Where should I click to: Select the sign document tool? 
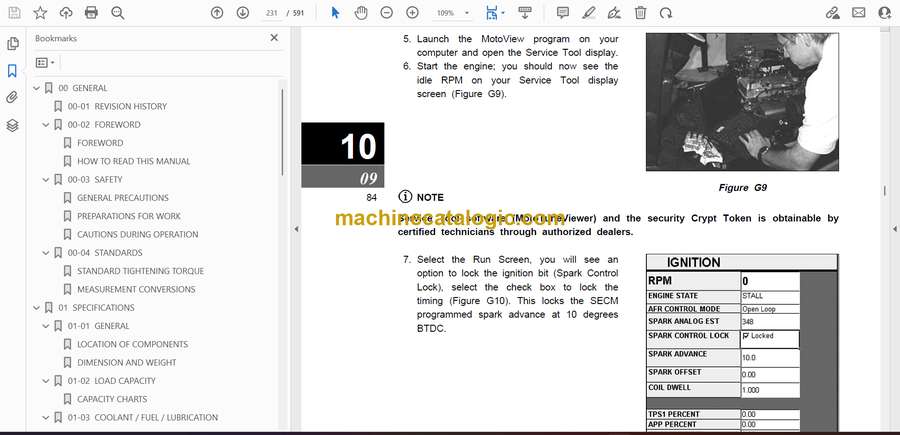click(x=614, y=13)
